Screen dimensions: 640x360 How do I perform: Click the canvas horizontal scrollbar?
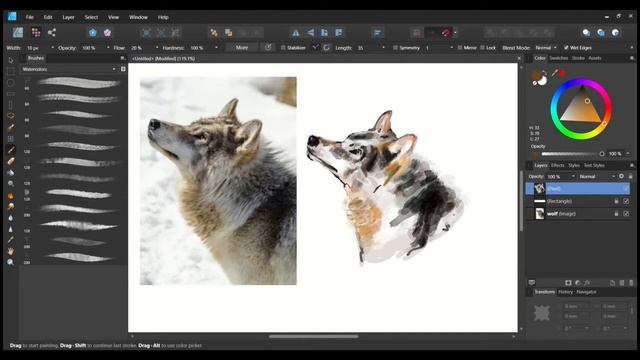coord(313,336)
